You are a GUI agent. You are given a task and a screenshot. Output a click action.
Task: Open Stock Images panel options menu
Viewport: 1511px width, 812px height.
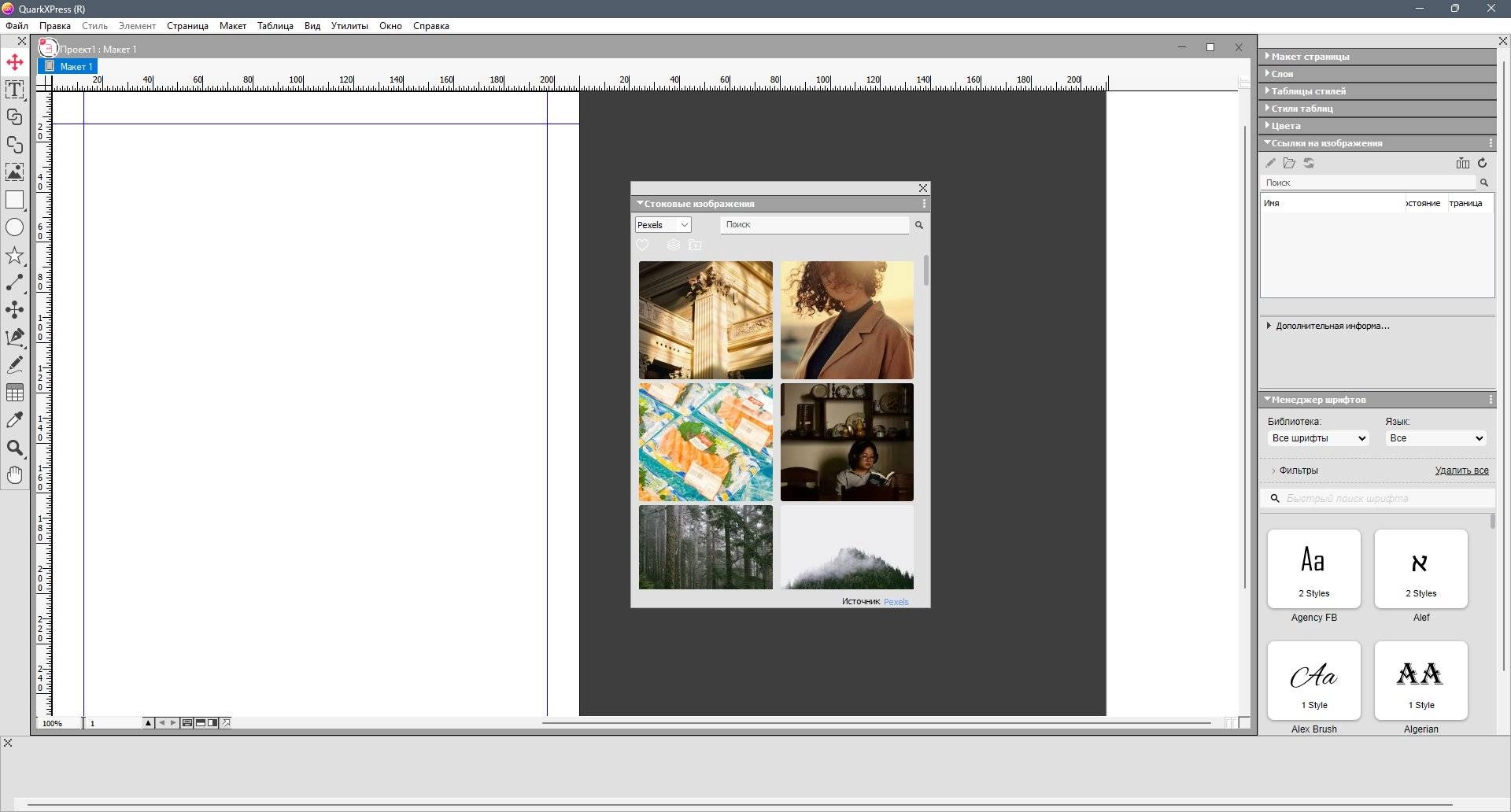(924, 204)
